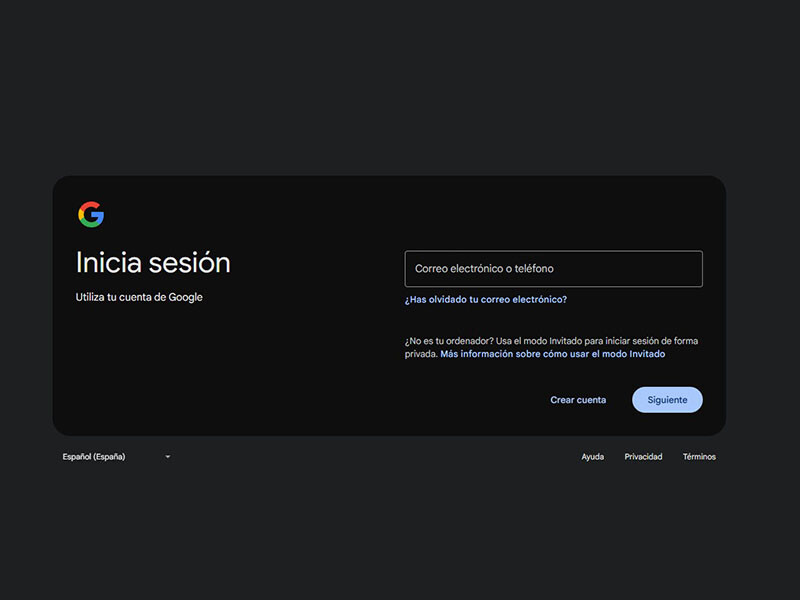Viewport: 800px width, 600px height.
Task: Click the language selector's down-arrow caret
Action: coord(168,457)
